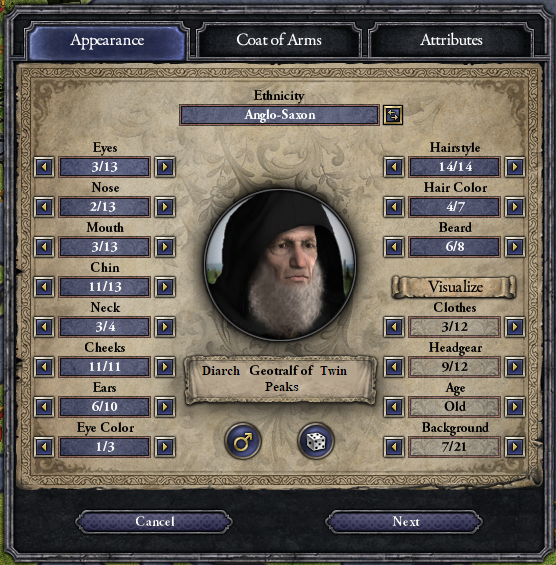The height and width of the screenshot is (565, 556).
Task: Change Background to previous option
Action: [x=394, y=447]
